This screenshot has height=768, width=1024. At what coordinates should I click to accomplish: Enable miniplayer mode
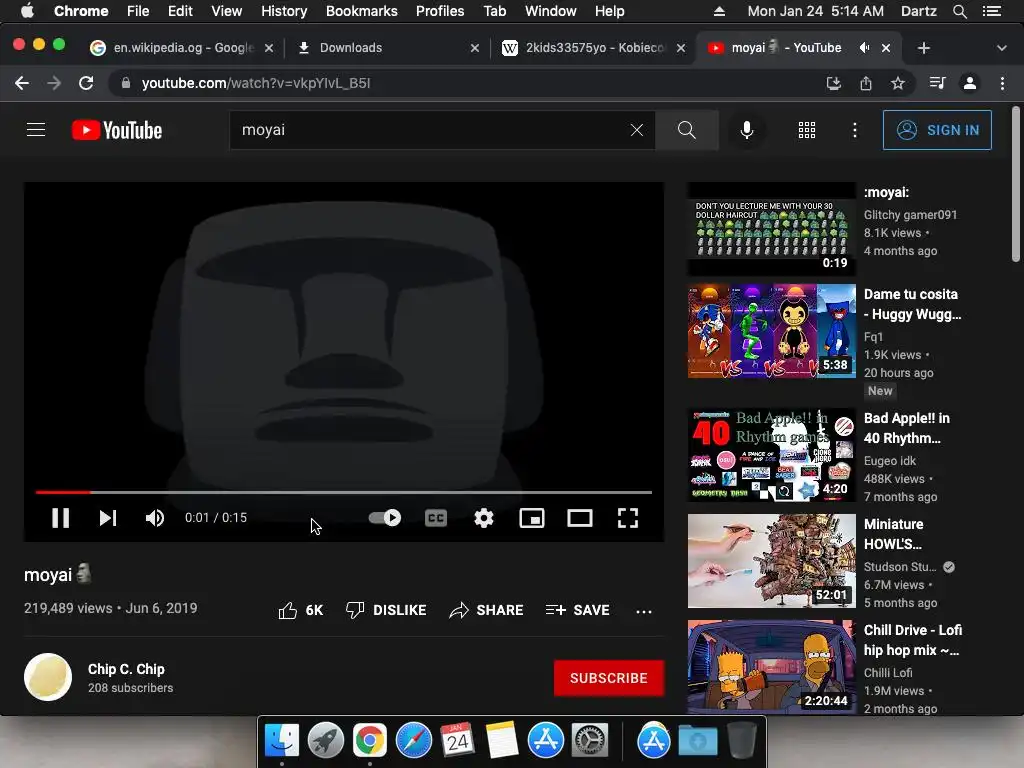tap(532, 518)
